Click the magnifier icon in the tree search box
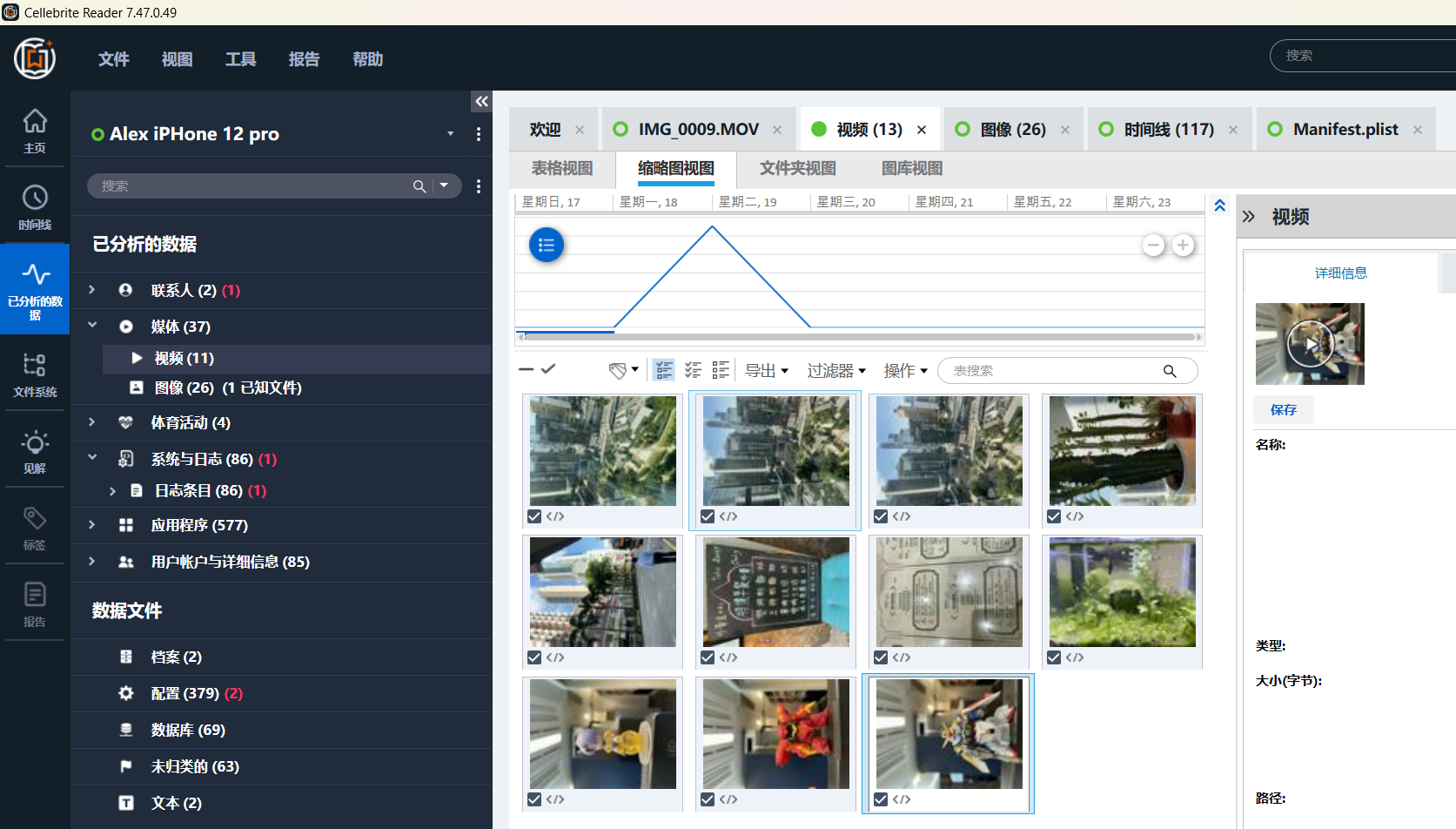Viewport: 1456px width, 829px height. tap(419, 186)
